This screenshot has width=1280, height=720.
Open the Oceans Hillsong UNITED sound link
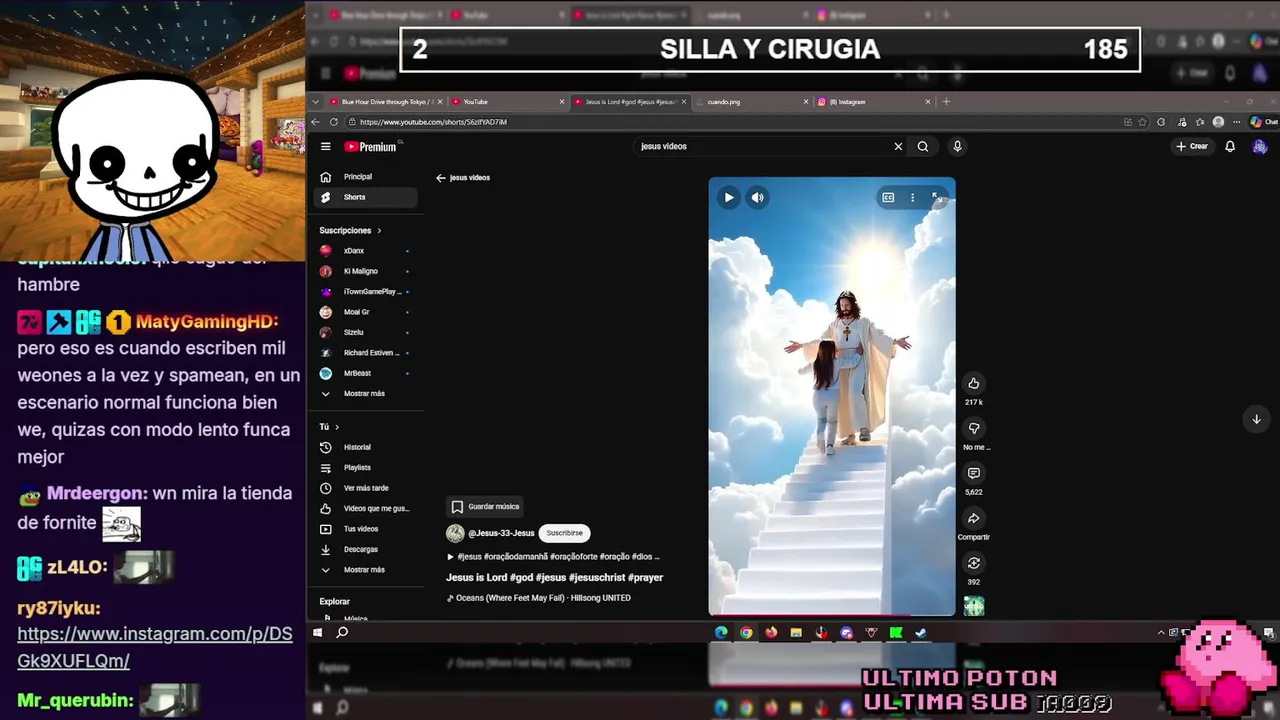[538, 598]
